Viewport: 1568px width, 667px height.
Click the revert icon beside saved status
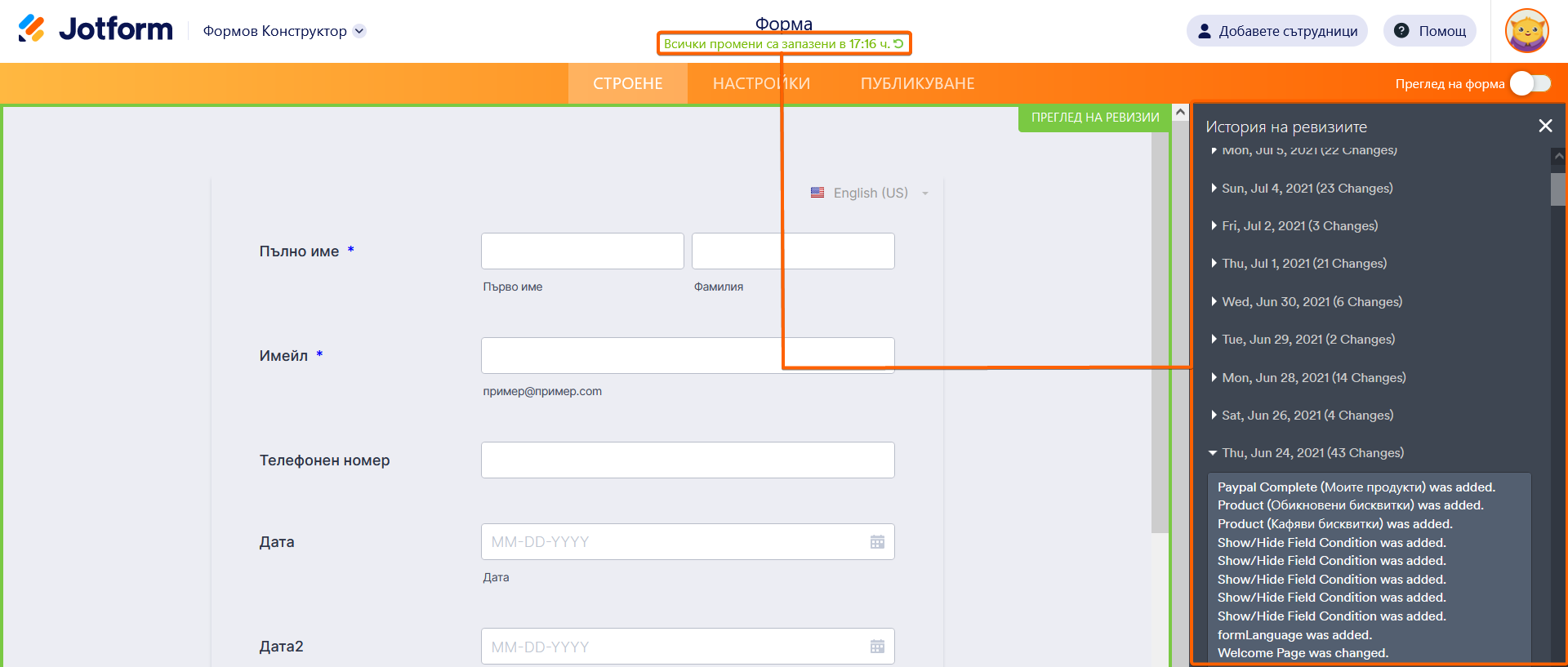pyautogui.click(x=898, y=44)
